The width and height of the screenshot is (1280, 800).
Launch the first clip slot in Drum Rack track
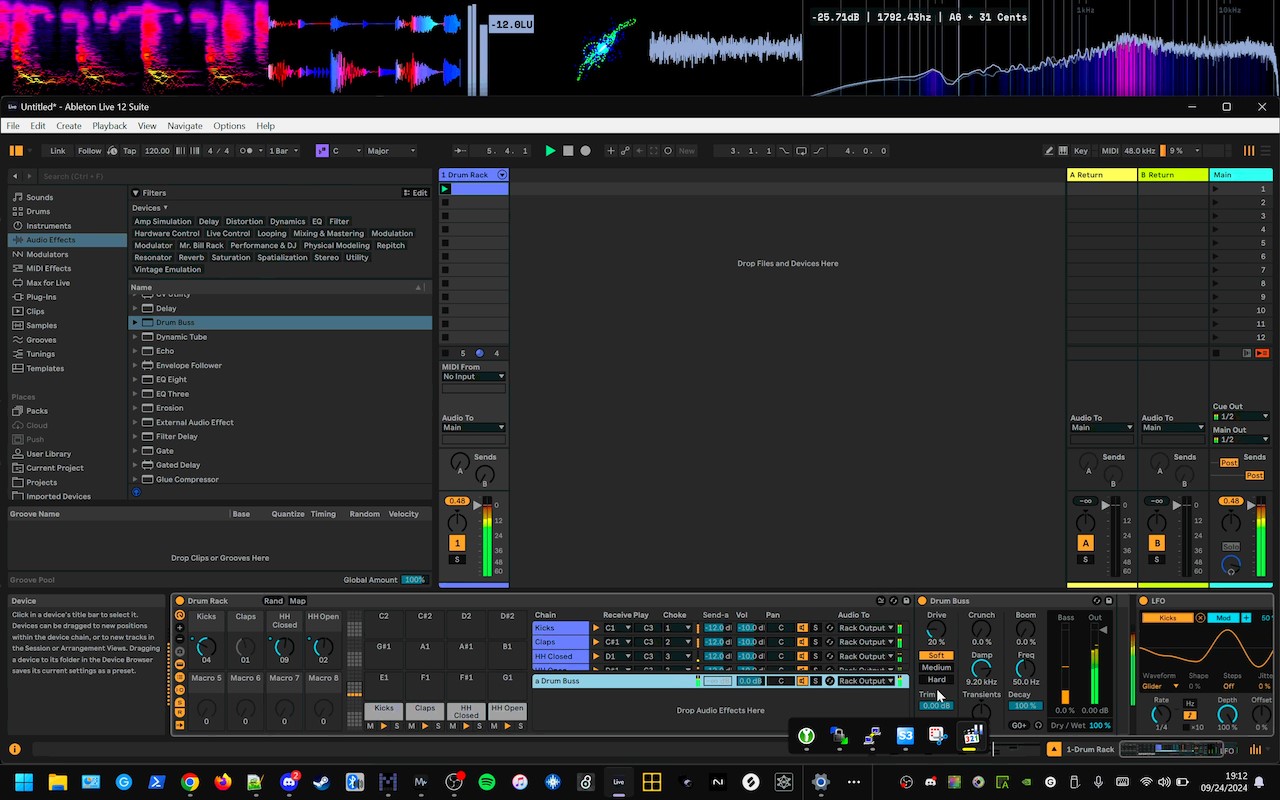445,189
